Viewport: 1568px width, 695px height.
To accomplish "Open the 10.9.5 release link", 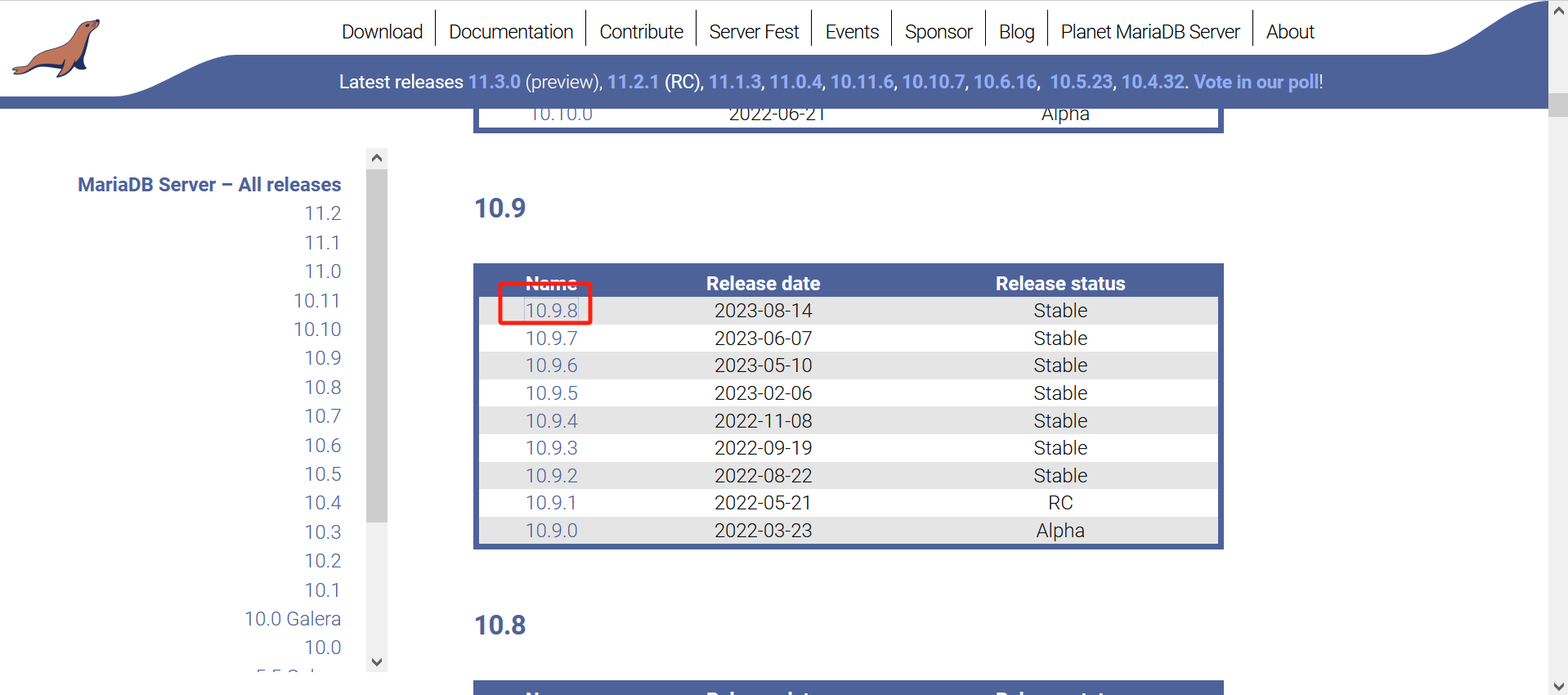I will click(x=552, y=393).
